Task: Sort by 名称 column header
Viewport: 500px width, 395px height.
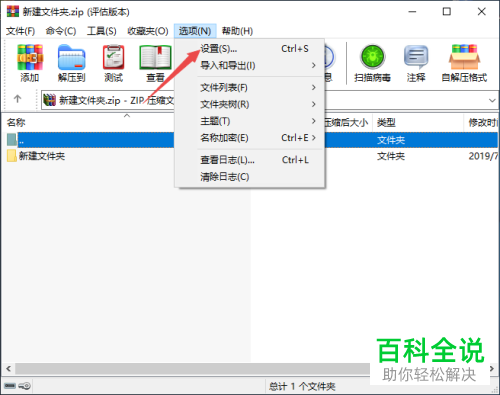Action: (16, 122)
